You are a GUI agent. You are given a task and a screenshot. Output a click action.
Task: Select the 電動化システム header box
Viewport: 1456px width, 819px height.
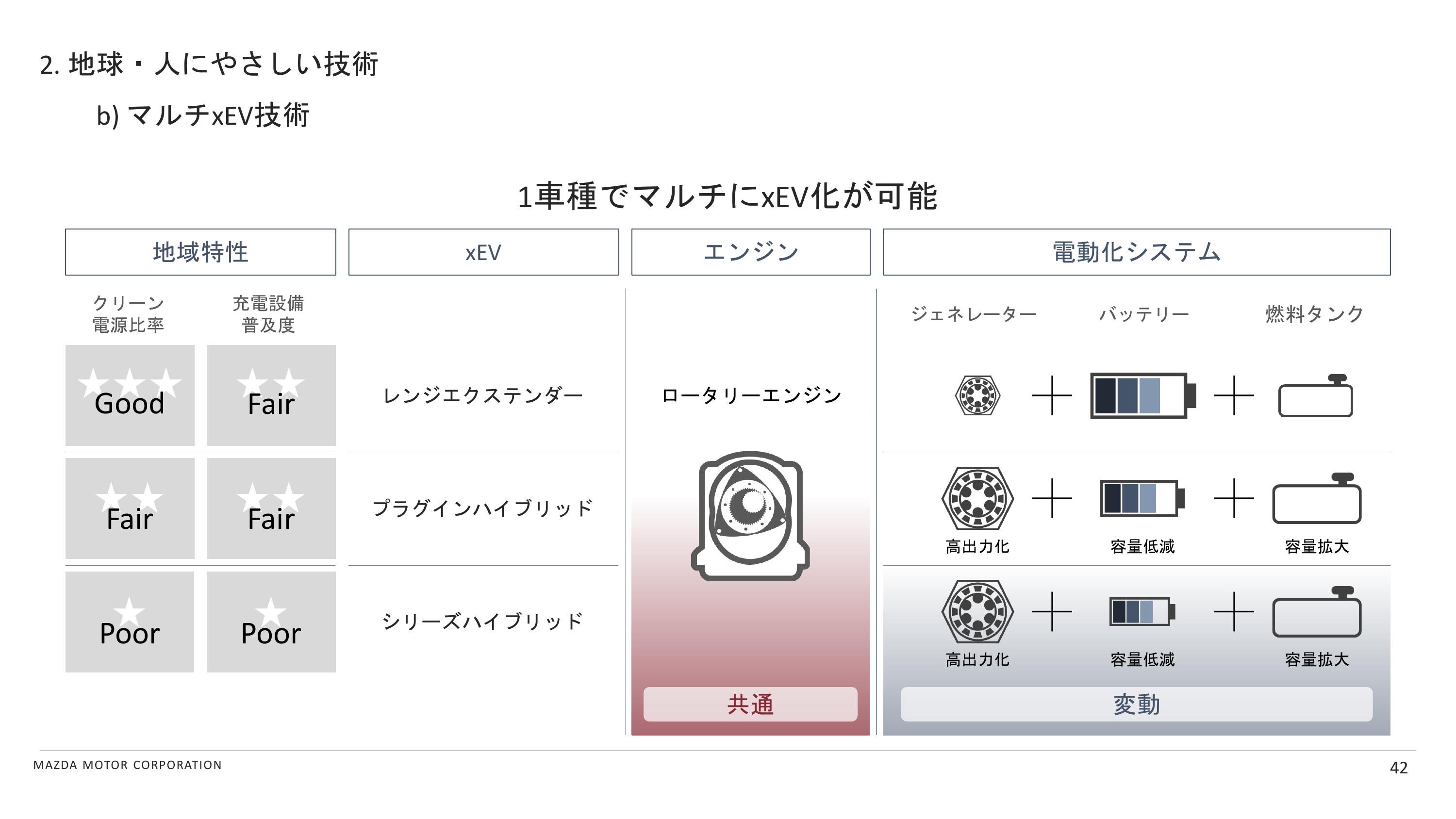[x=1136, y=252]
